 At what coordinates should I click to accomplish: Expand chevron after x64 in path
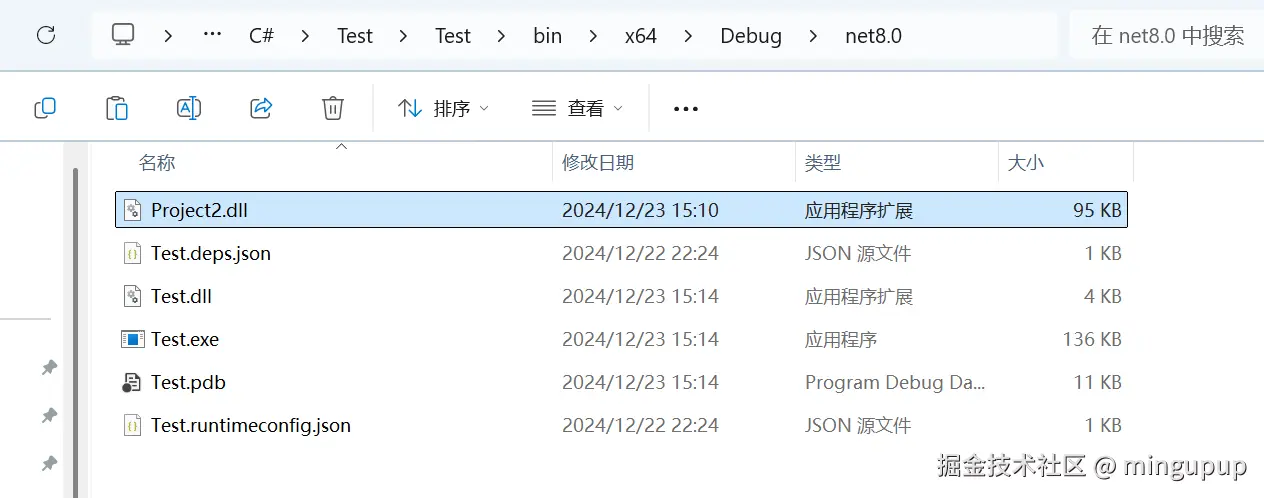(x=688, y=36)
